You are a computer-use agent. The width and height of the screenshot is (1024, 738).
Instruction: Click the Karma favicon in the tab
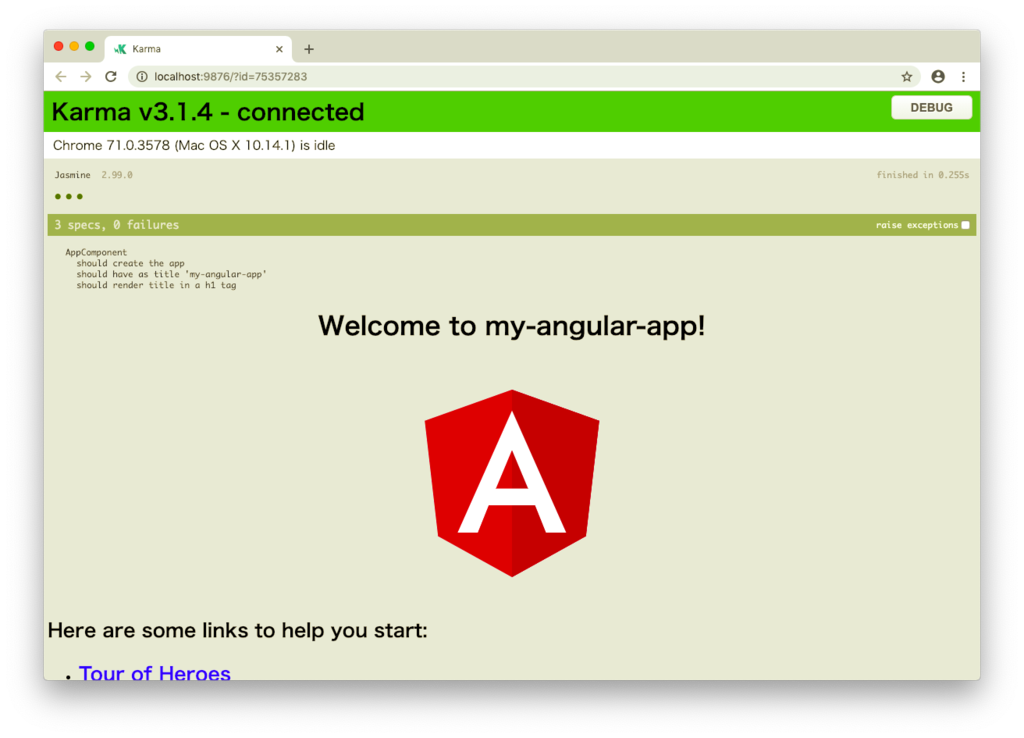click(120, 49)
